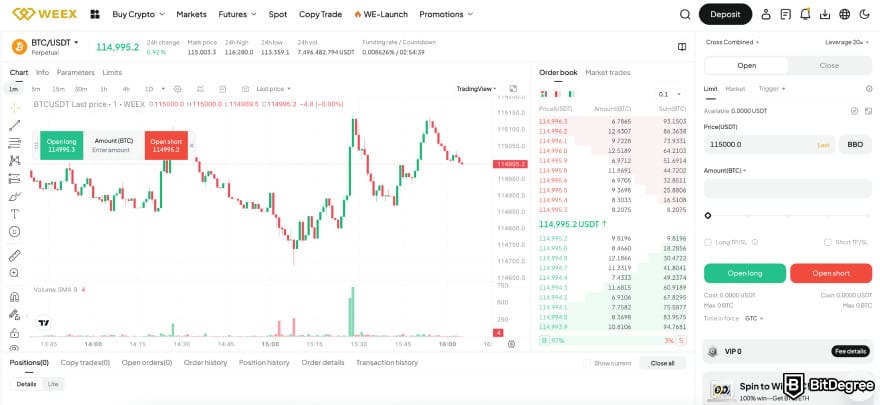Switch to the Info tab
Viewport: 880px width, 405px height.
pos(42,72)
